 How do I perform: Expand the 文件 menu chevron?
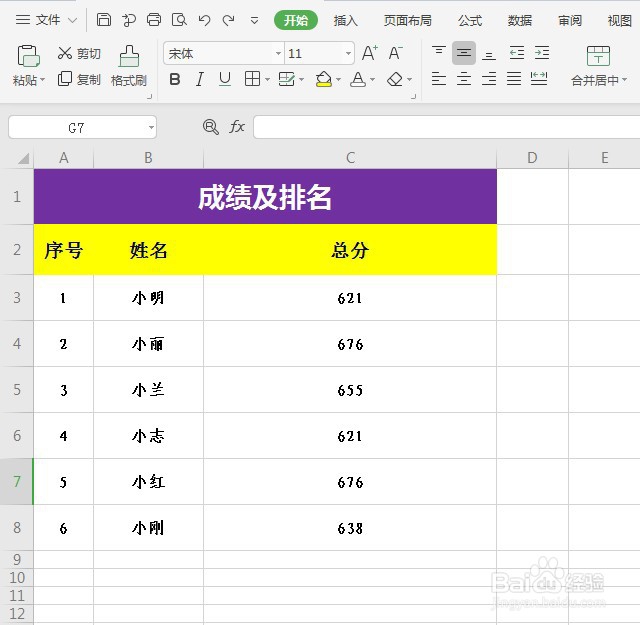coord(72,20)
